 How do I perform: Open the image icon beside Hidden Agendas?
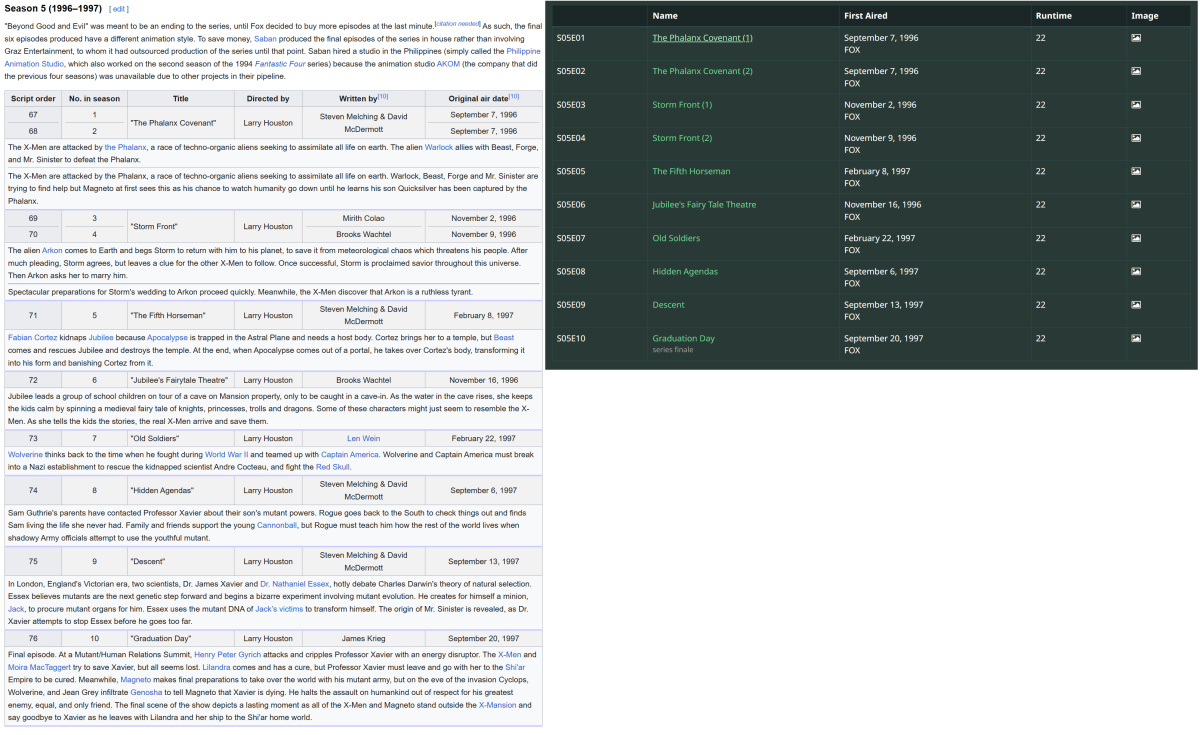1135,271
